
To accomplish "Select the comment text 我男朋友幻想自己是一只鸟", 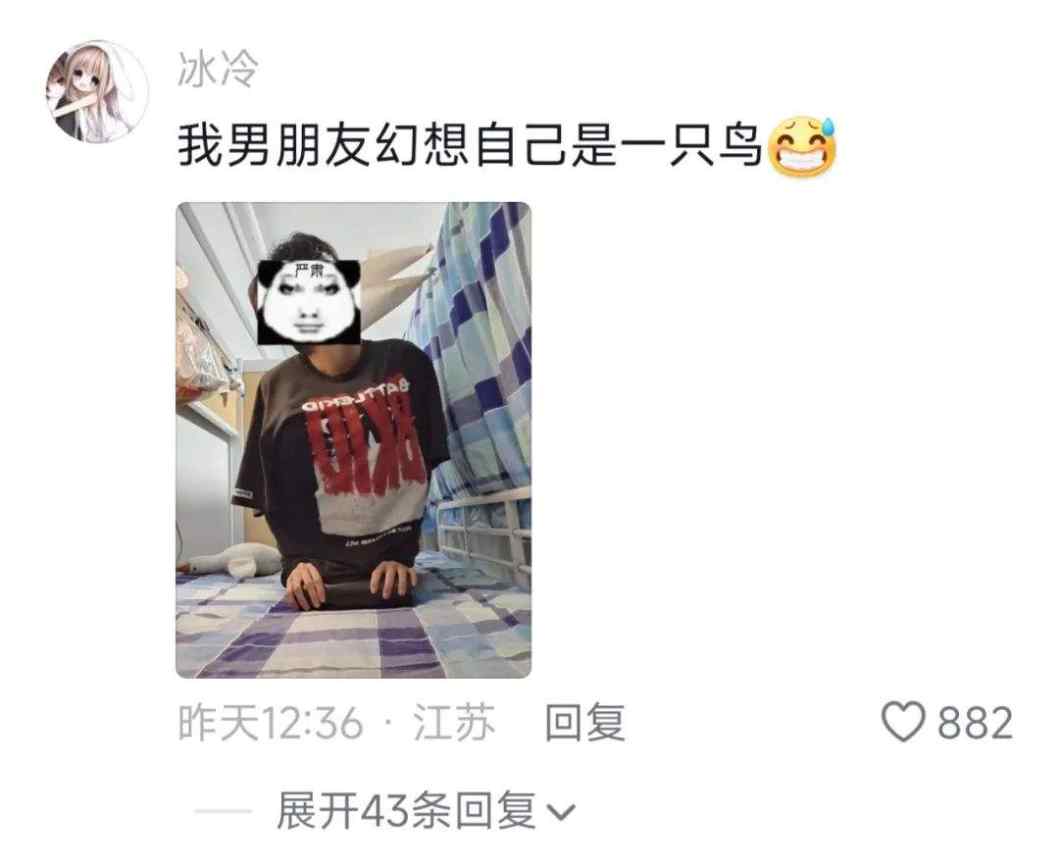I will pos(470,147).
